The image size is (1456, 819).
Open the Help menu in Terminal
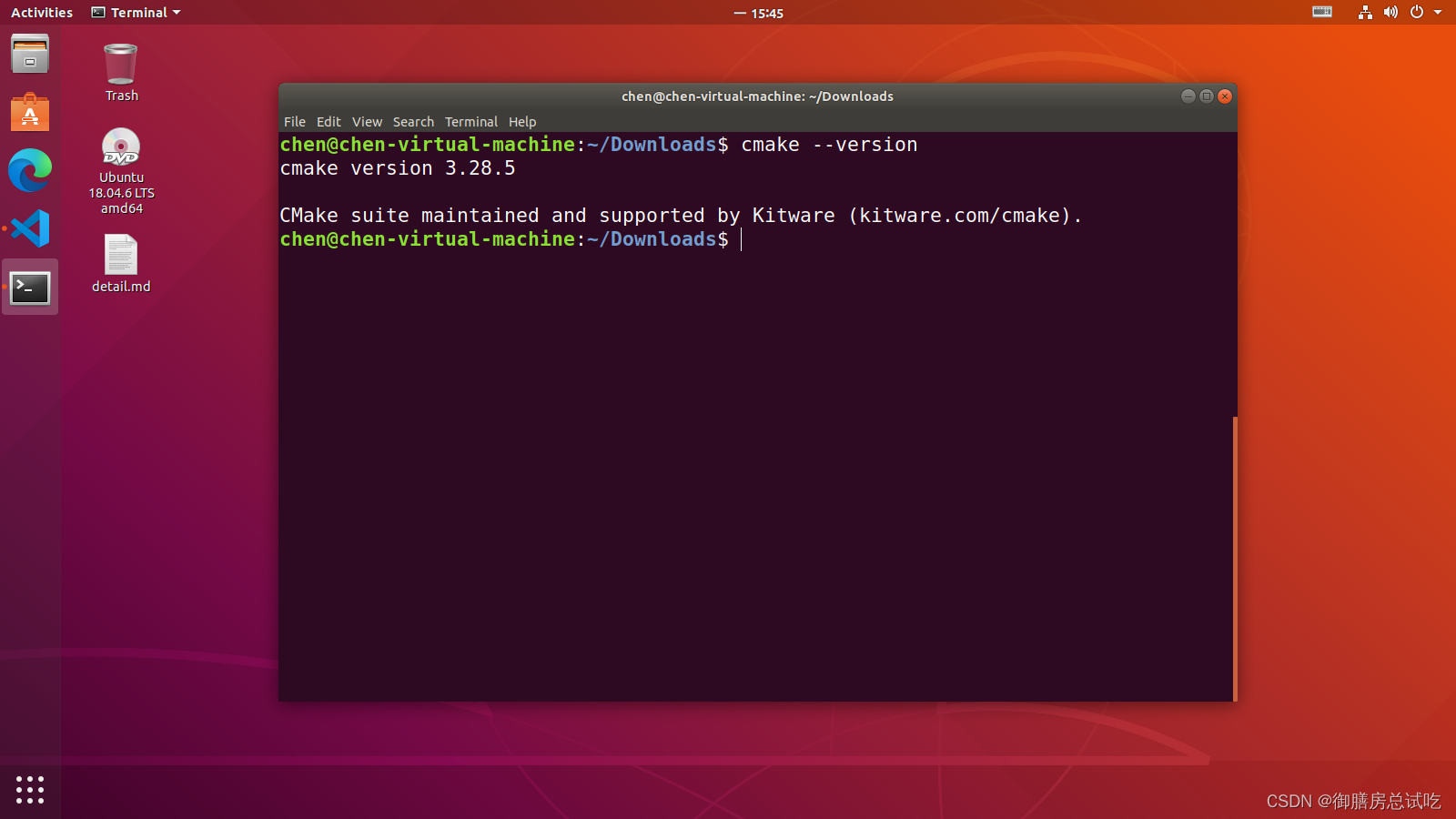[x=522, y=122]
